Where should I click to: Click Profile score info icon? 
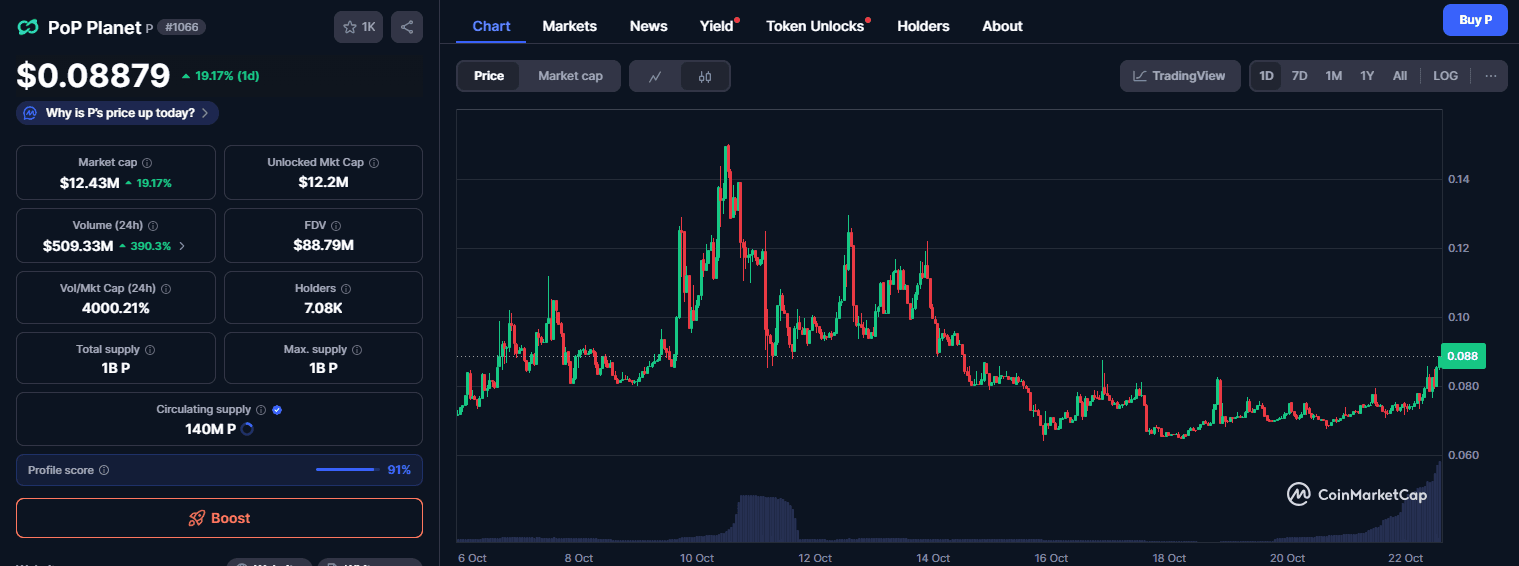[x=104, y=470]
